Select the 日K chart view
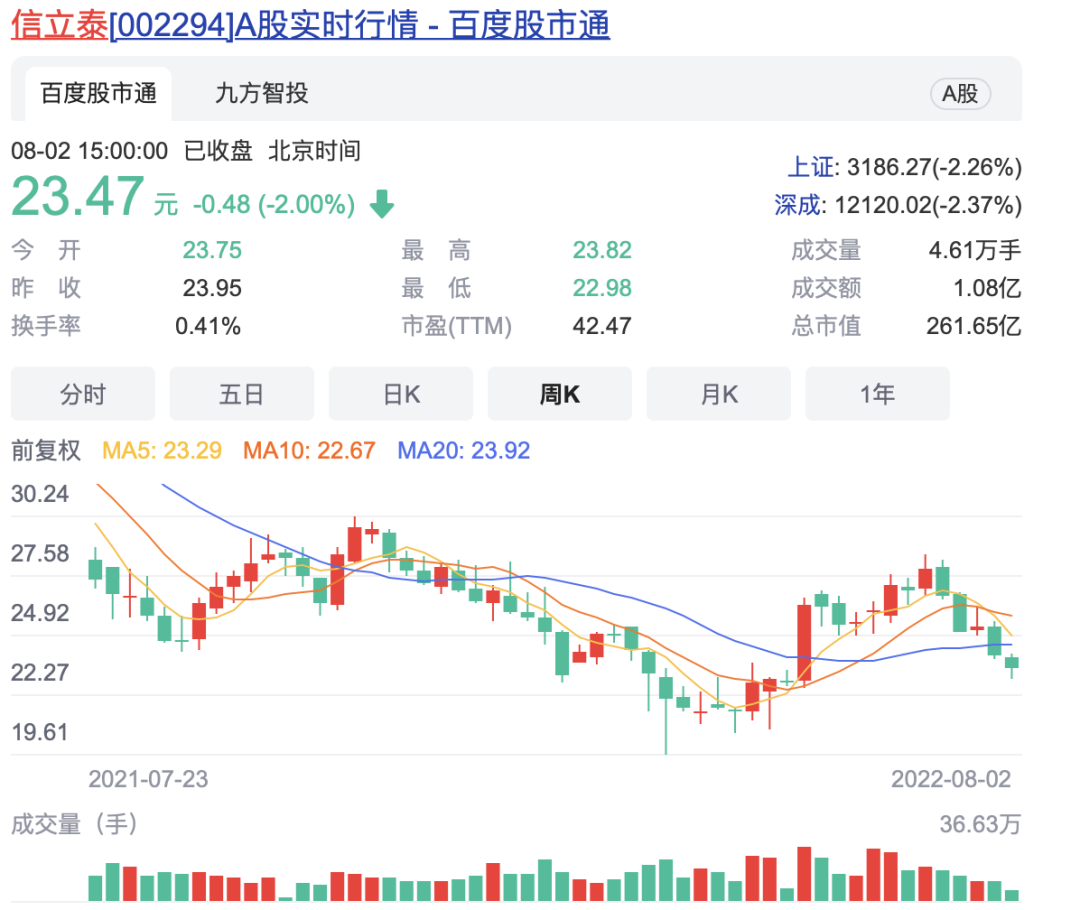1080x910 pixels. [401, 394]
